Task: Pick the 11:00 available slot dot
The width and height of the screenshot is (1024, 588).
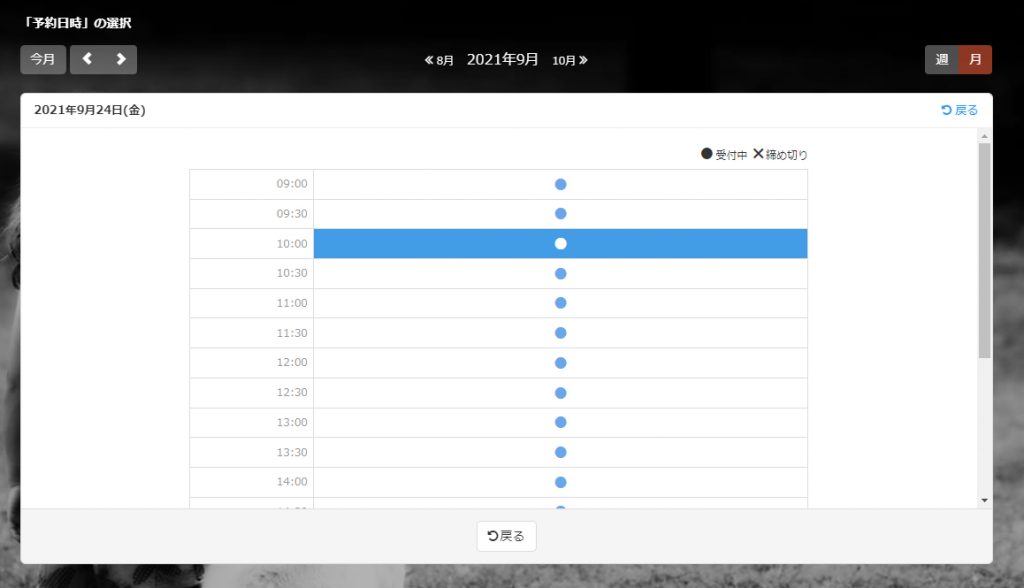Action: click(x=560, y=303)
